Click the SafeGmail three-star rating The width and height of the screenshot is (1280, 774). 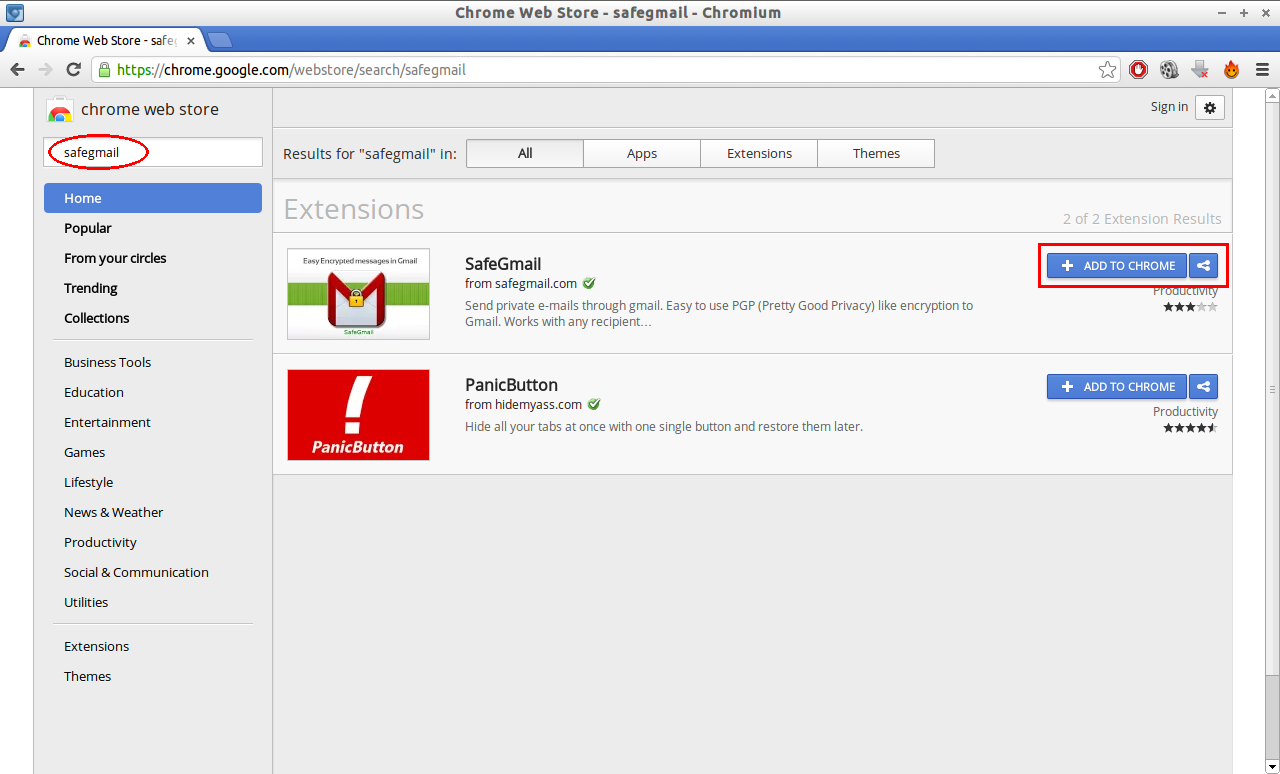[x=1190, y=307]
